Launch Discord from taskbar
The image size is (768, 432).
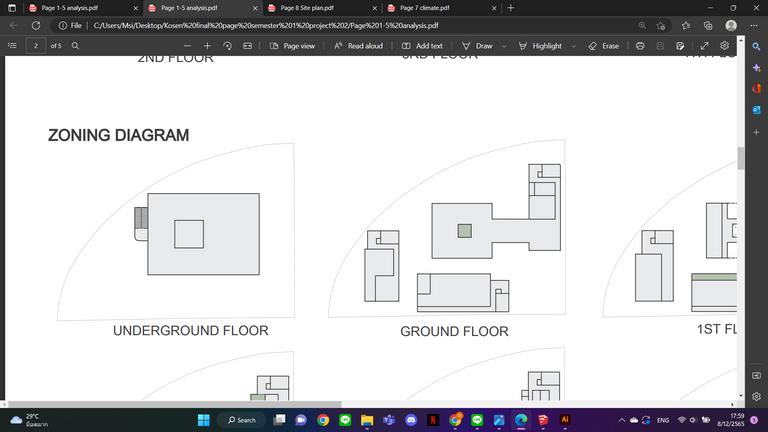pyautogui.click(x=411, y=420)
